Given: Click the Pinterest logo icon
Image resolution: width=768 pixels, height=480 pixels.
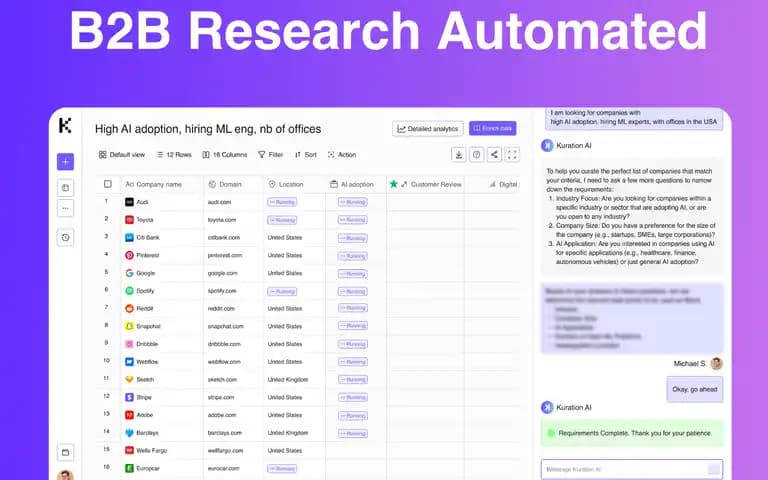Looking at the screenshot, I should tap(129, 255).
